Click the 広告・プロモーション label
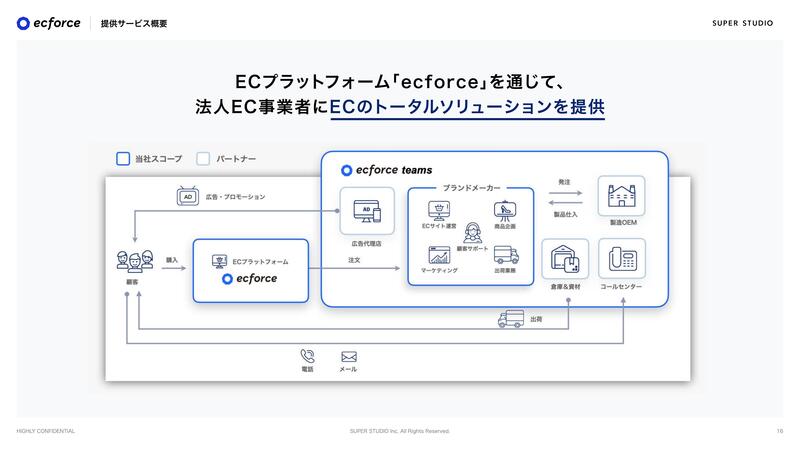This screenshot has height=450, width=800. point(235,196)
